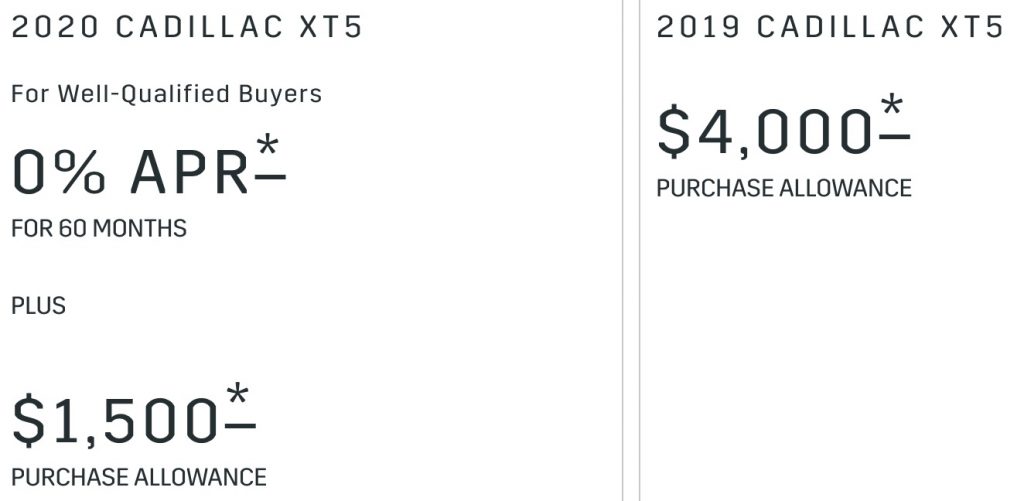
Task: Click PURCHASE ALLOWANCE under $4,000
Action: [x=784, y=188]
